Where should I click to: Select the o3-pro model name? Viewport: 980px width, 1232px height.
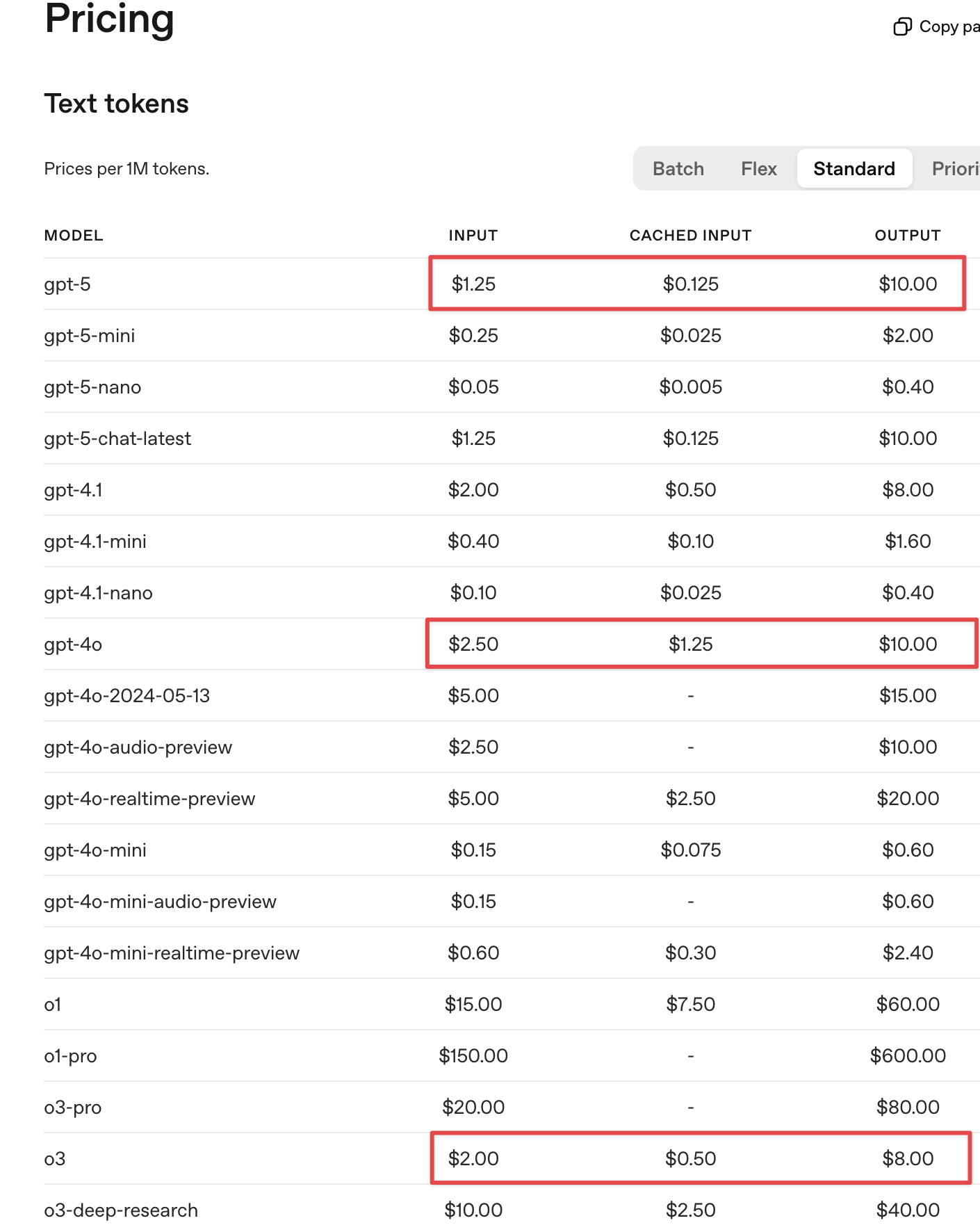click(x=73, y=1108)
